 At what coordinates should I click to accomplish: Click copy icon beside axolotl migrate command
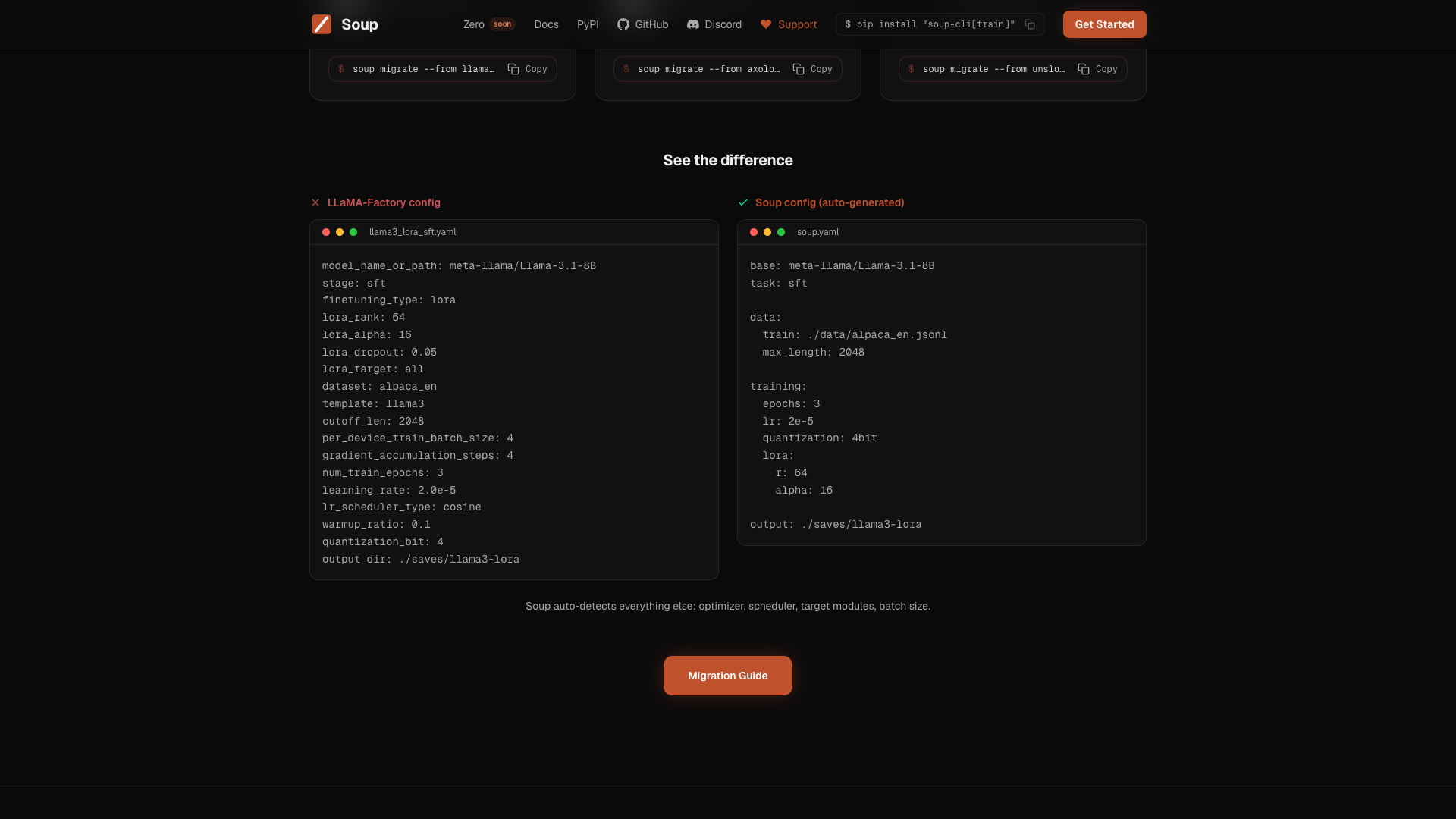(799, 69)
